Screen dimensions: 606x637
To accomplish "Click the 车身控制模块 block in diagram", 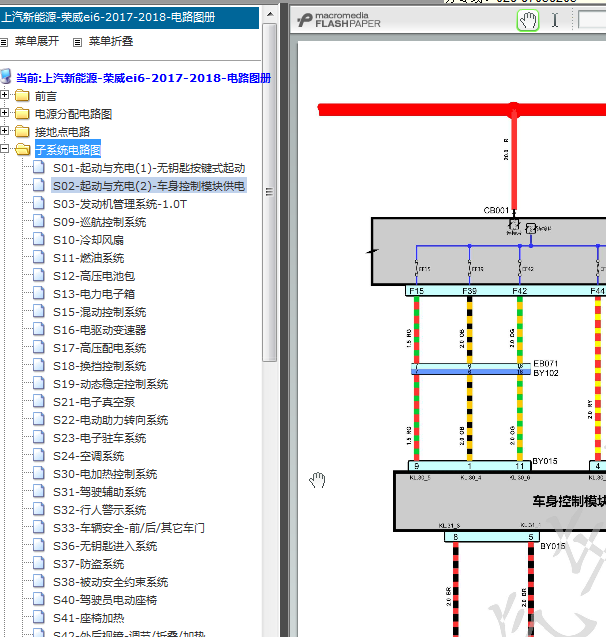I will [500, 501].
